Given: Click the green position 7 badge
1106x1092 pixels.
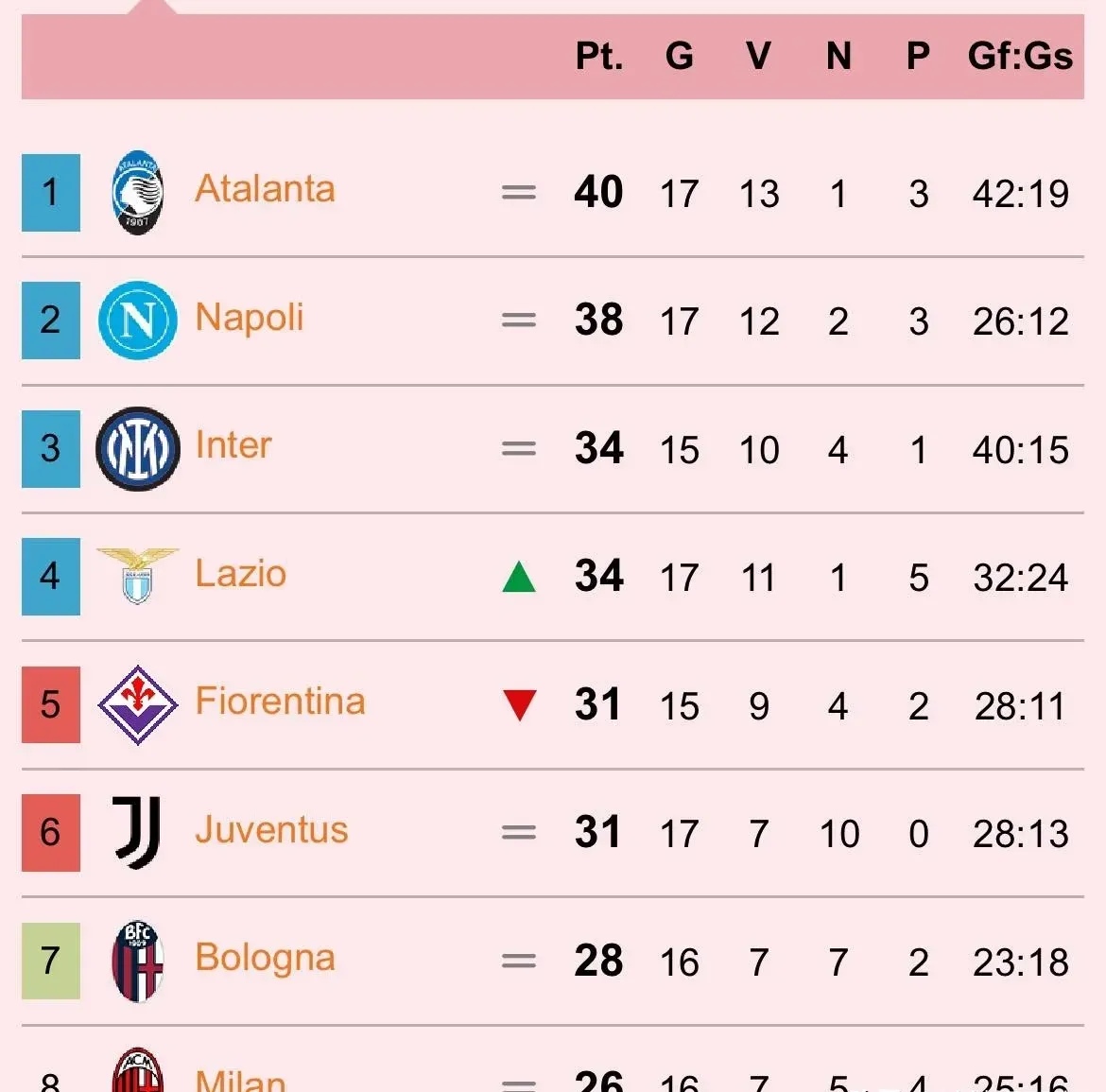Looking at the screenshot, I should pyautogui.click(x=51, y=961).
